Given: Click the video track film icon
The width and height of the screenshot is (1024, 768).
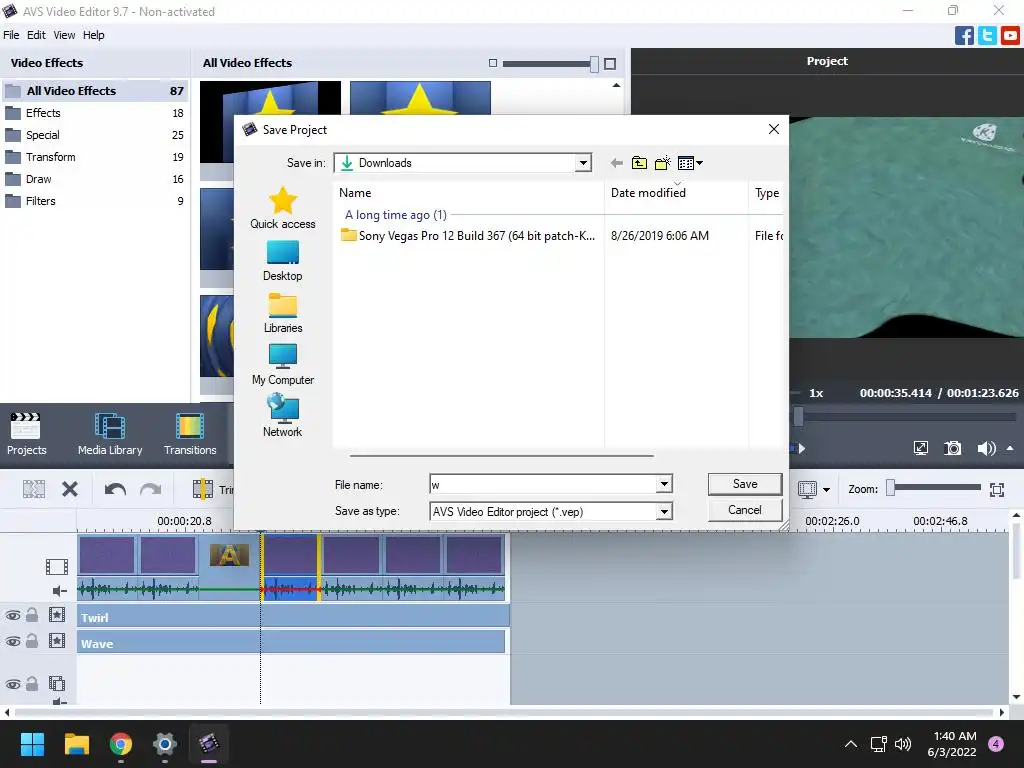Looking at the screenshot, I should click(x=57, y=567).
